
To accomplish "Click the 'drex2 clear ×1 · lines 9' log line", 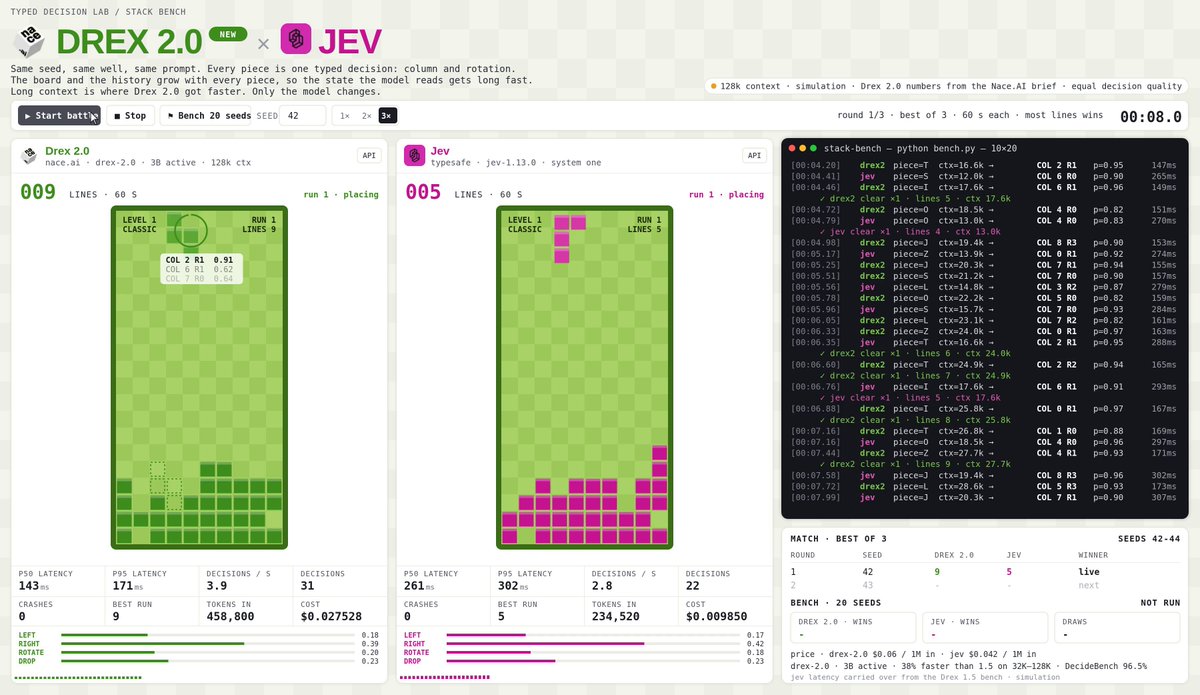I will 915,464.
